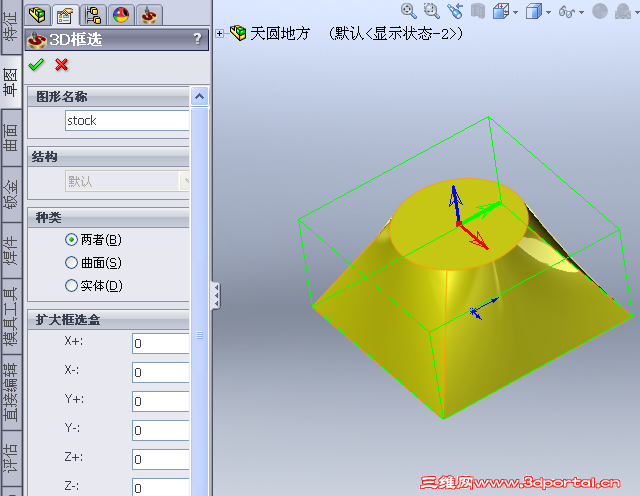
Task: Open the ConfigurationManager tab
Action: pos(93,16)
